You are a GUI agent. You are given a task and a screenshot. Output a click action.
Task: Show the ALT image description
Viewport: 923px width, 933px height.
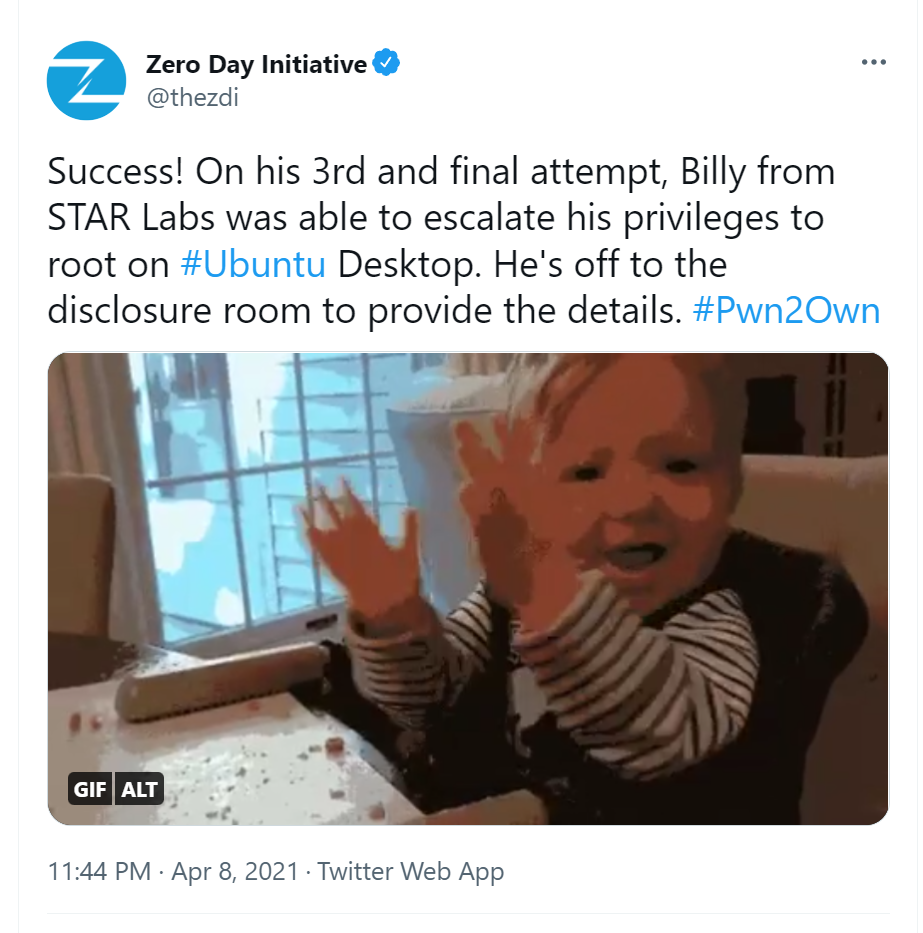point(139,789)
